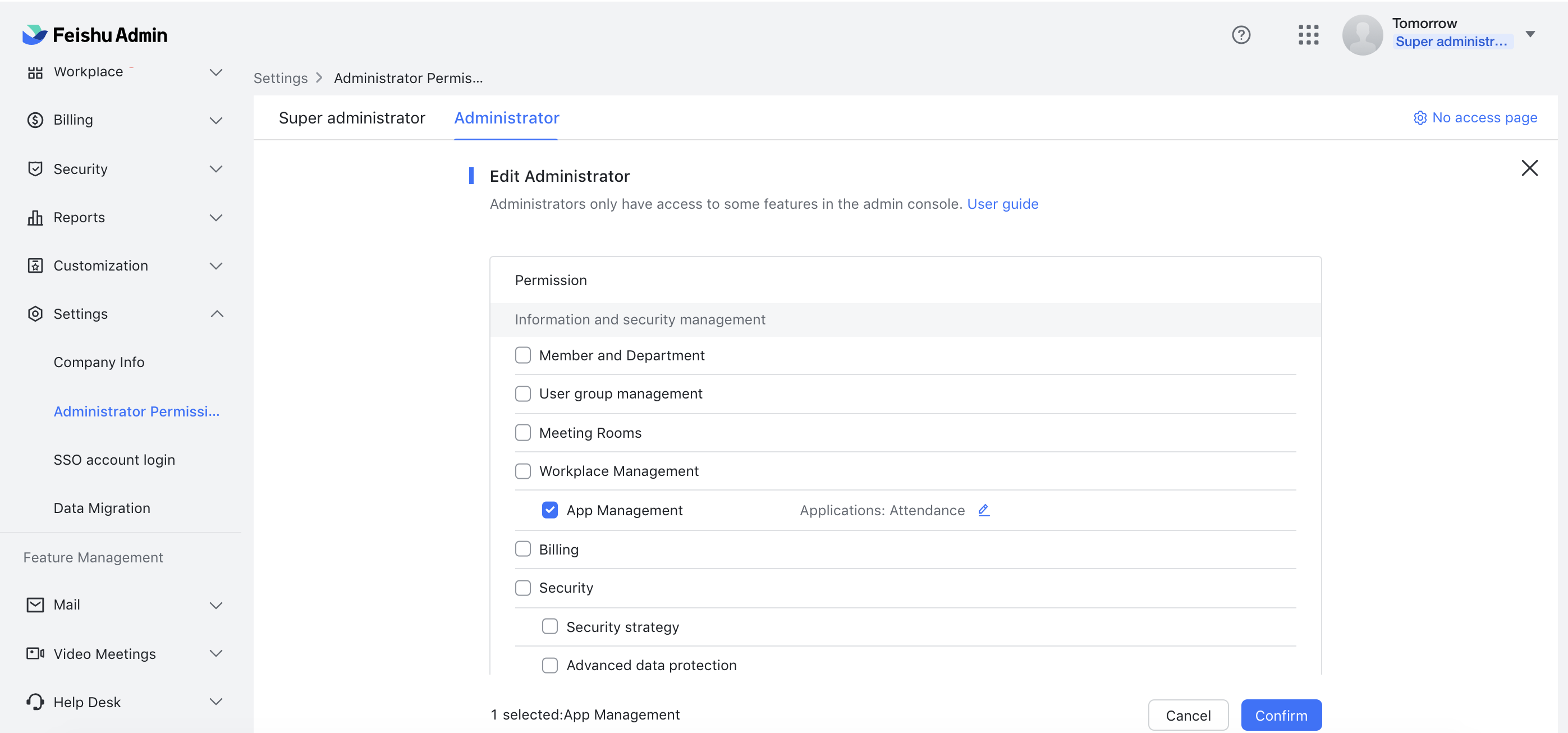
Task: Click the Tomorrow user avatar
Action: 1362,35
